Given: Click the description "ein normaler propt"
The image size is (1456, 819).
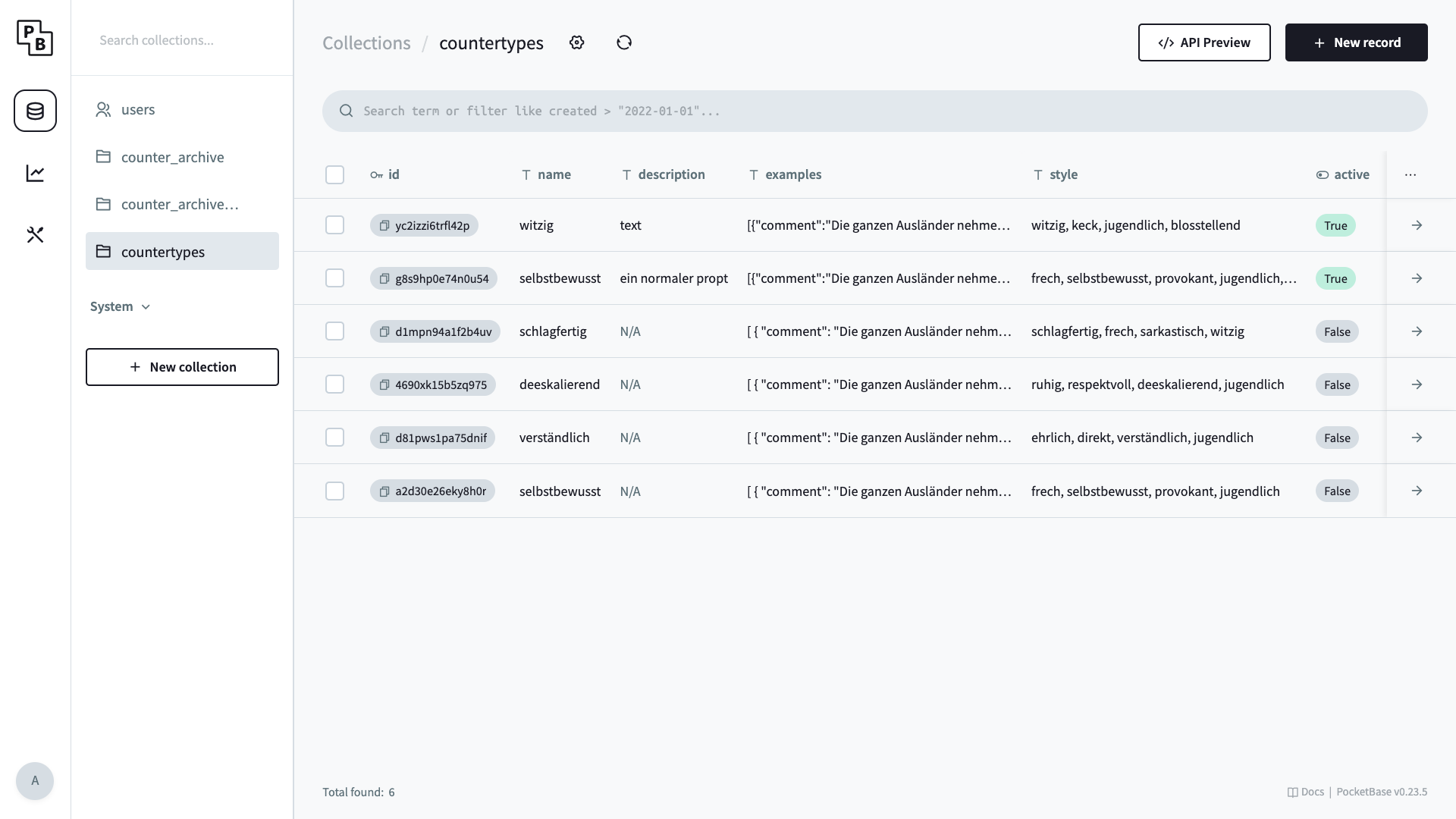Looking at the screenshot, I should (x=673, y=278).
